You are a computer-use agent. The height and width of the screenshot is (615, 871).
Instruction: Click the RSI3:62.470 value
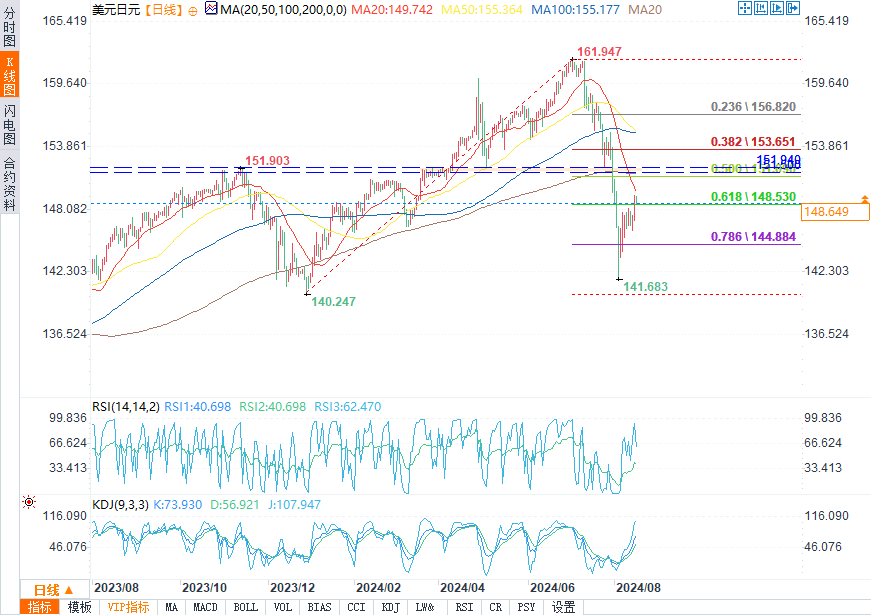pos(348,407)
